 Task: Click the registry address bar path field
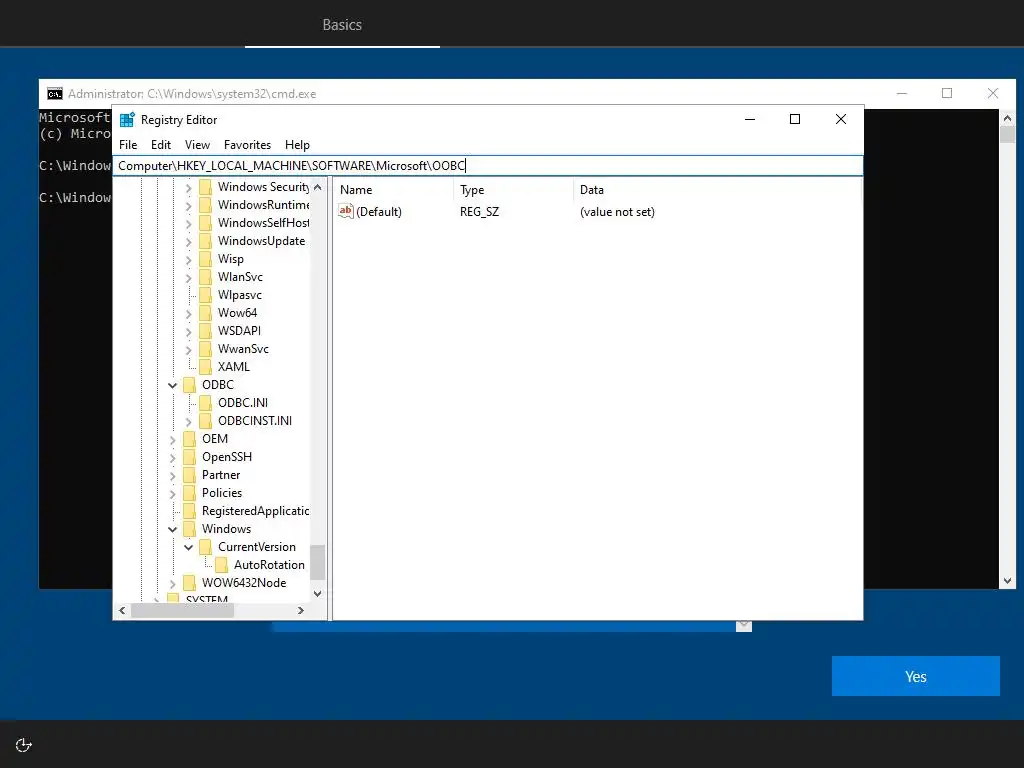click(488, 166)
